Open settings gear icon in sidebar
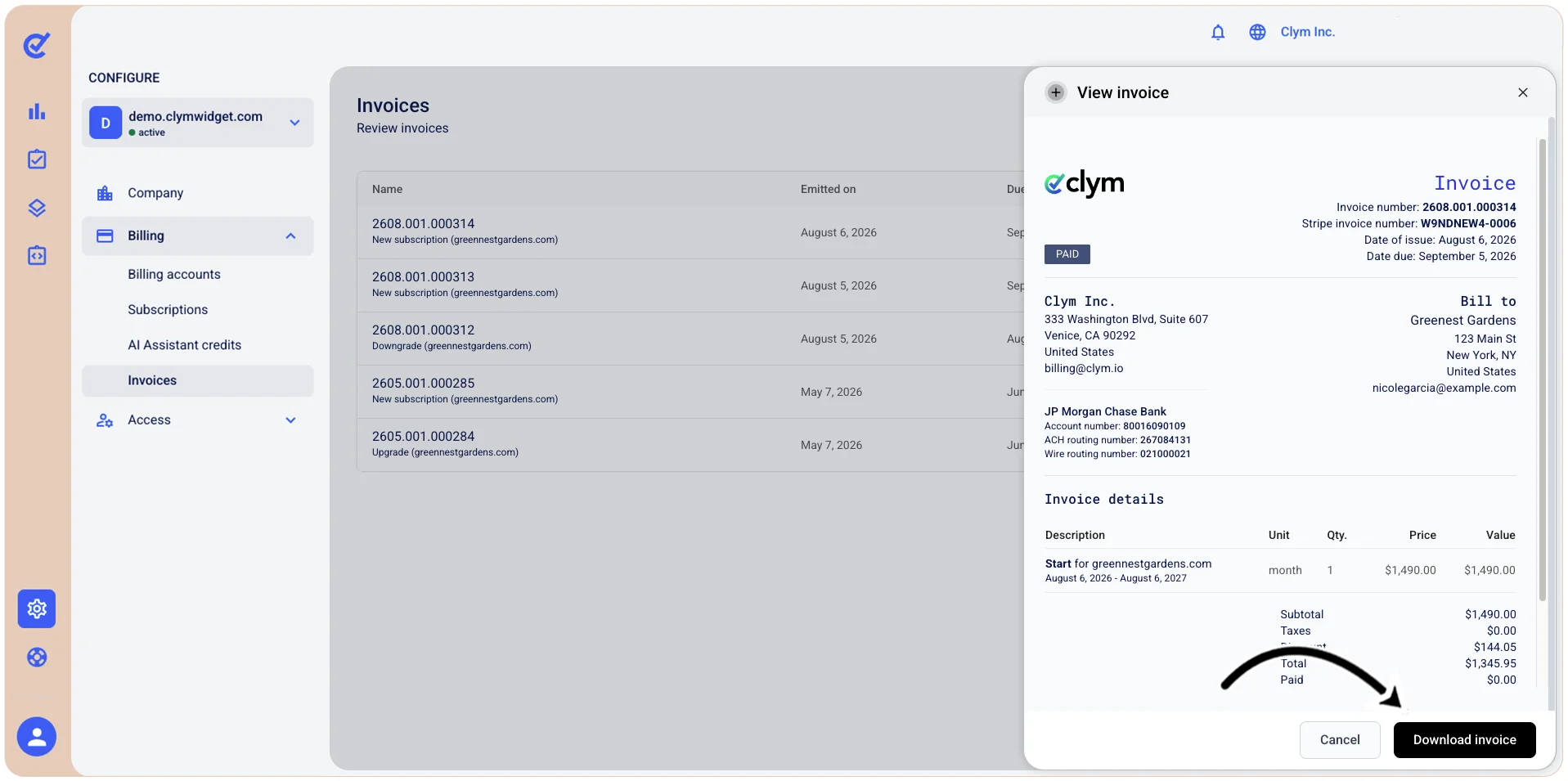Screen dimensions: 1568x781 click(37, 608)
